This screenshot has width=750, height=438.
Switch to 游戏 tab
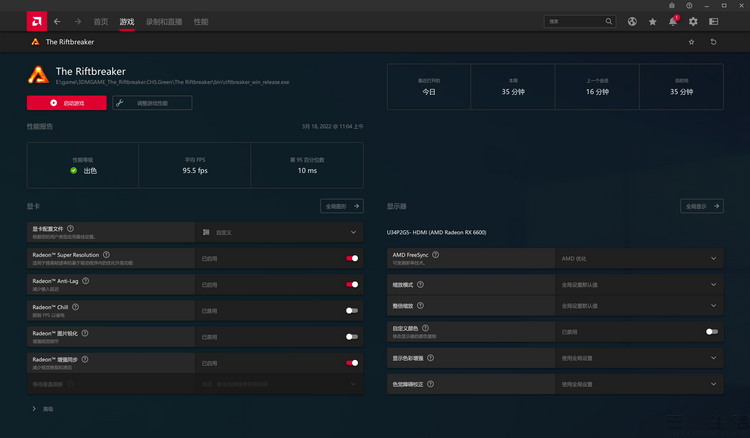tap(127, 22)
